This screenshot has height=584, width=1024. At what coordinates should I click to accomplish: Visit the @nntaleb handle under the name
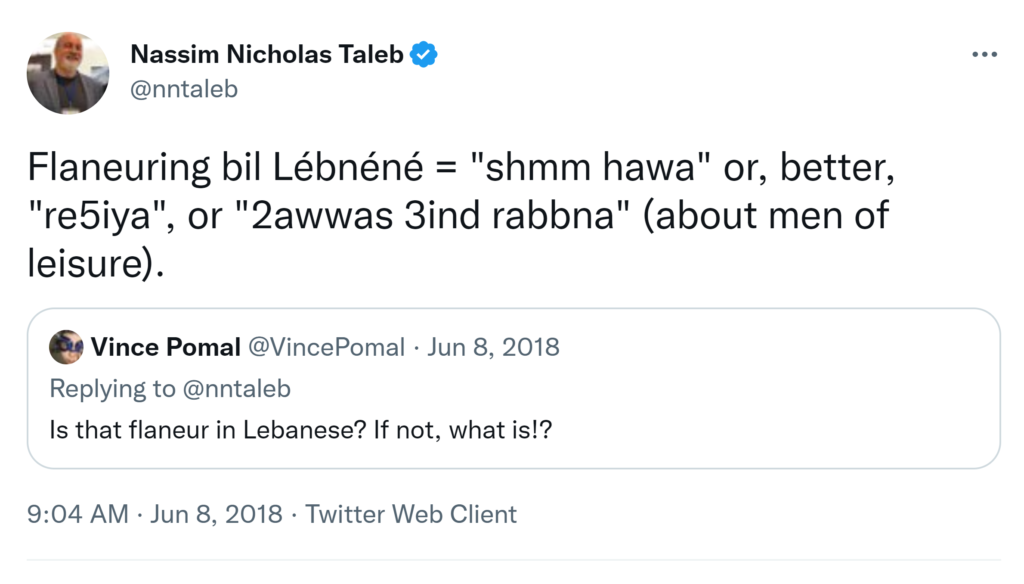click(x=184, y=89)
